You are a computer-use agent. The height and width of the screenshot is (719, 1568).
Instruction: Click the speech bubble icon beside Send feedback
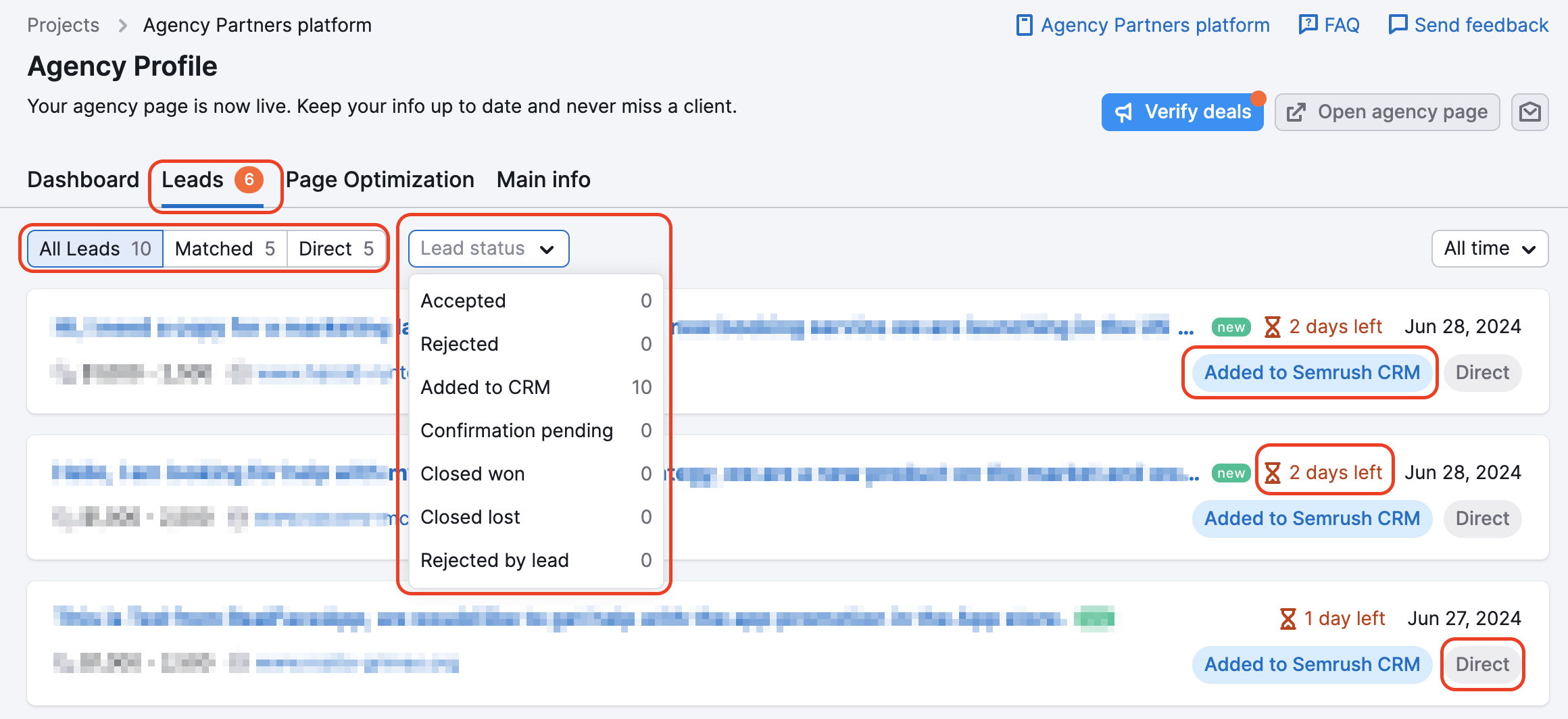pos(1398,24)
